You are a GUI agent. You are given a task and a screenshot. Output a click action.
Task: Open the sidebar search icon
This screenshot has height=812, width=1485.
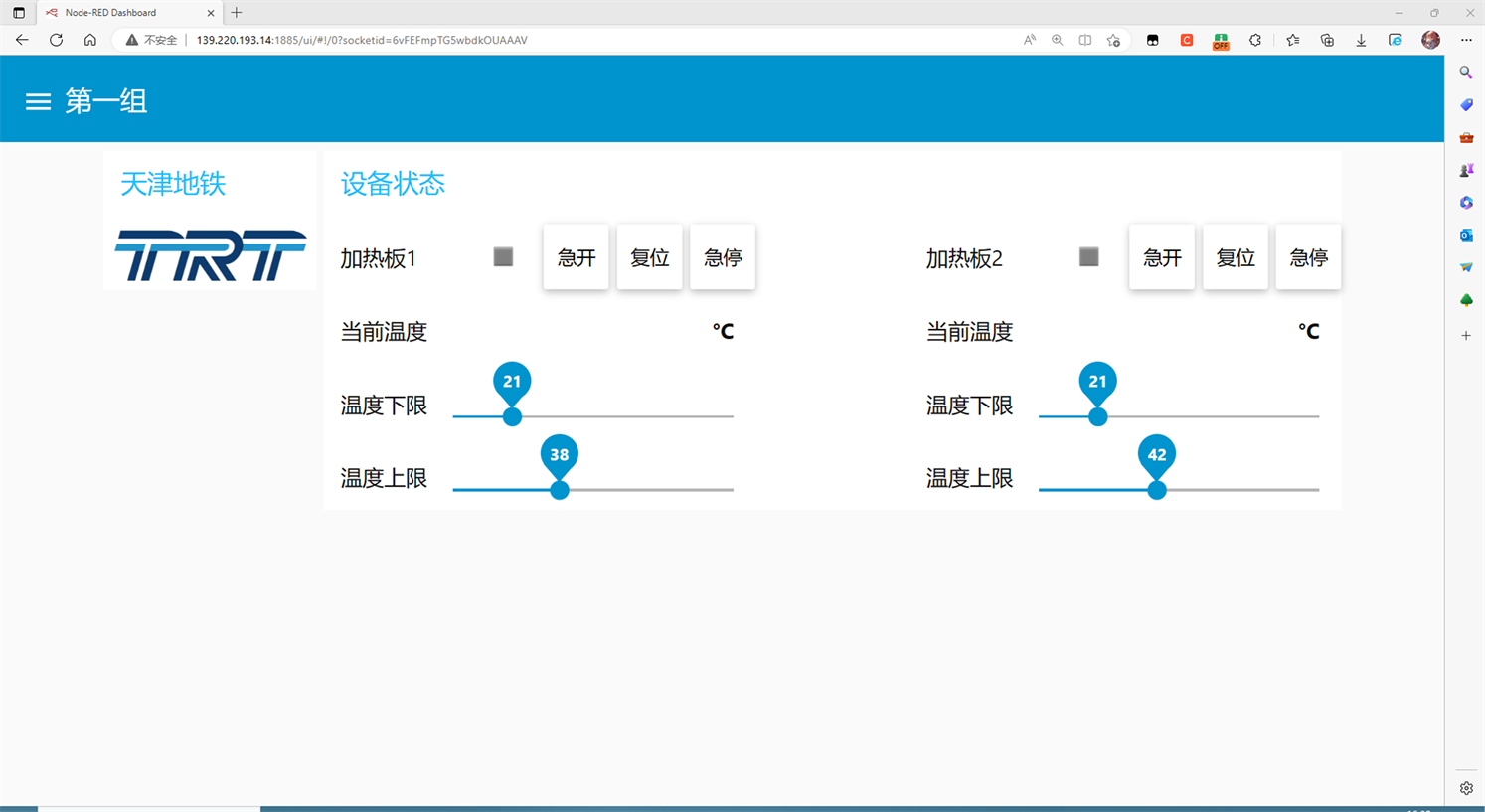click(x=1465, y=73)
